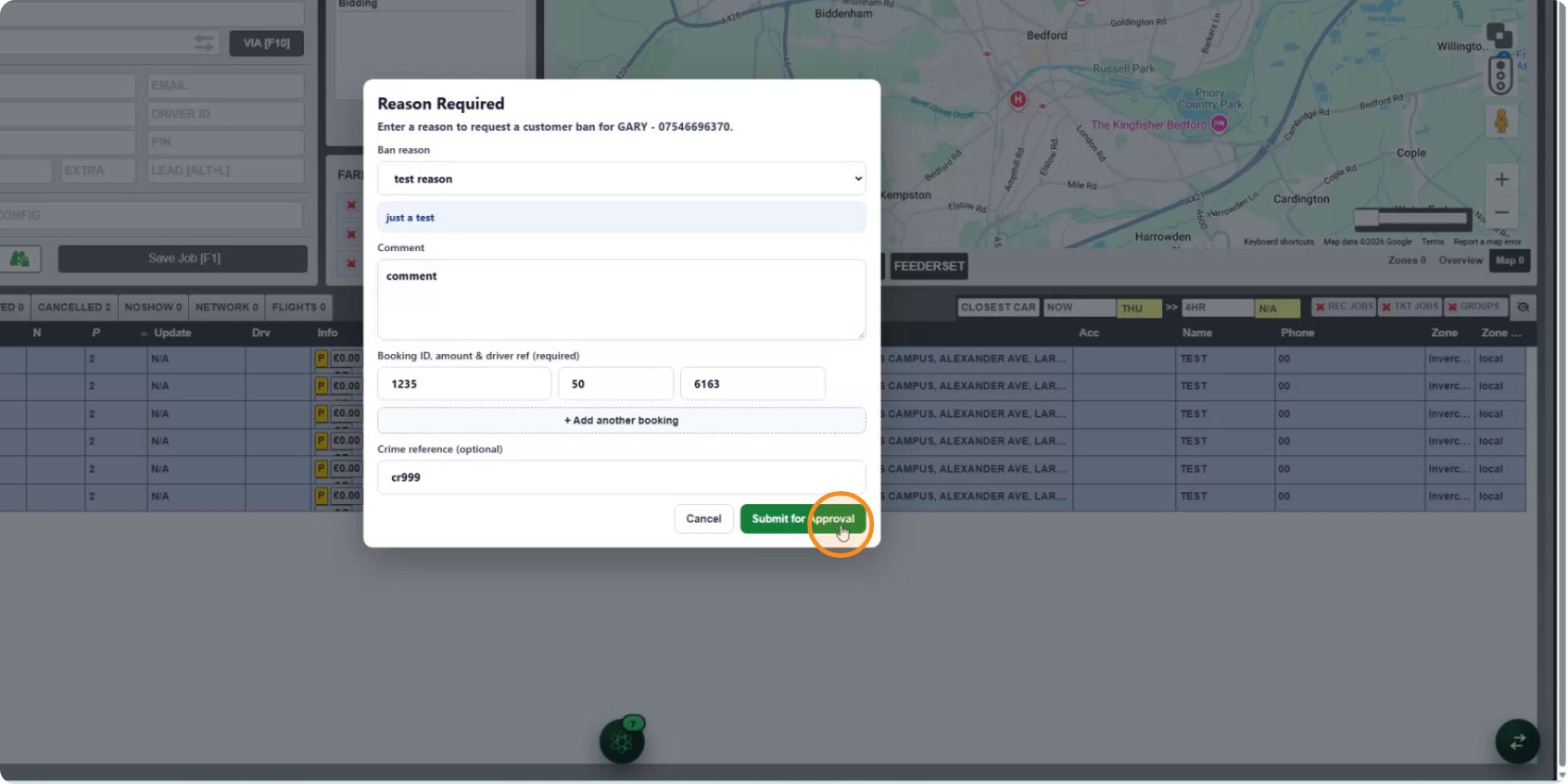Click the Booking ID field showing 1235

point(464,384)
